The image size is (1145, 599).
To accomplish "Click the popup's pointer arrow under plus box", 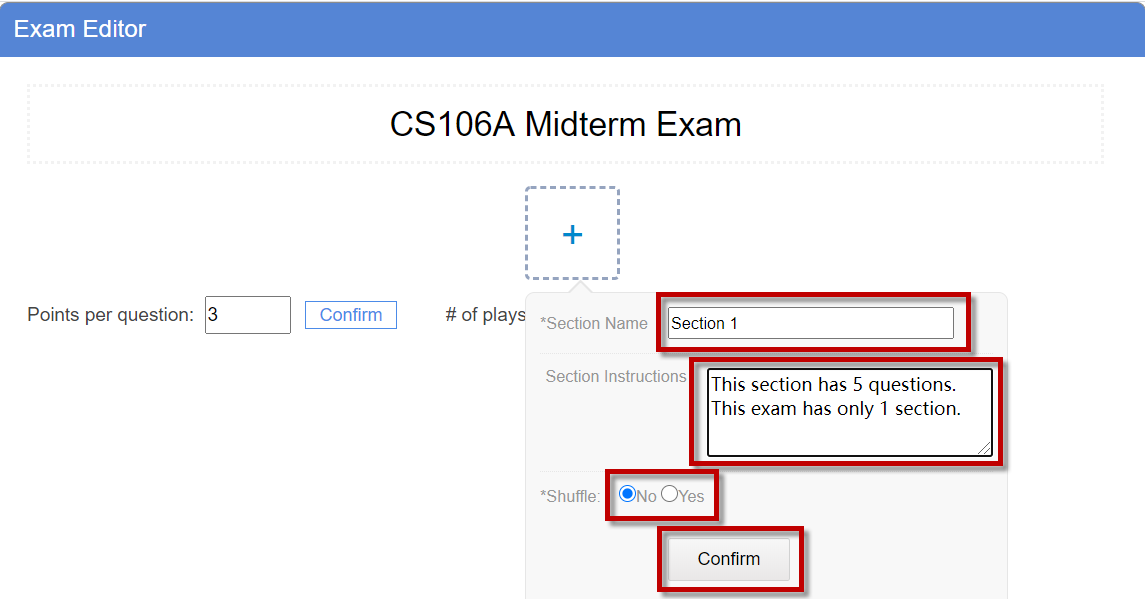I will (581, 286).
